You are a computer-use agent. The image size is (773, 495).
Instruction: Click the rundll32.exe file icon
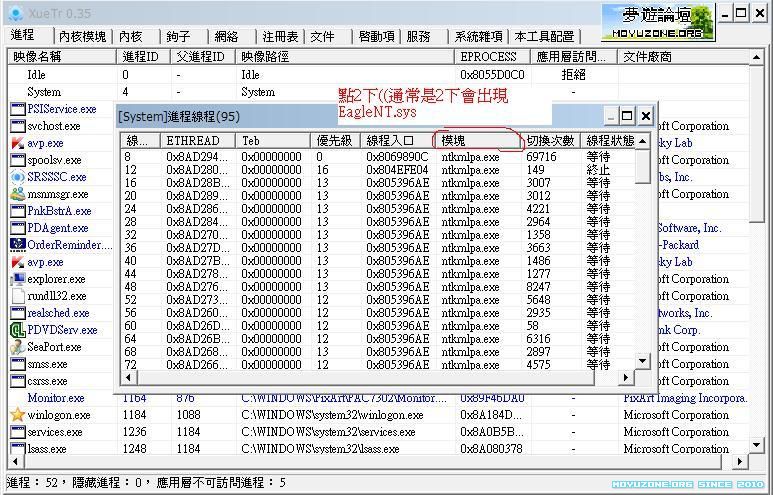tap(17, 296)
